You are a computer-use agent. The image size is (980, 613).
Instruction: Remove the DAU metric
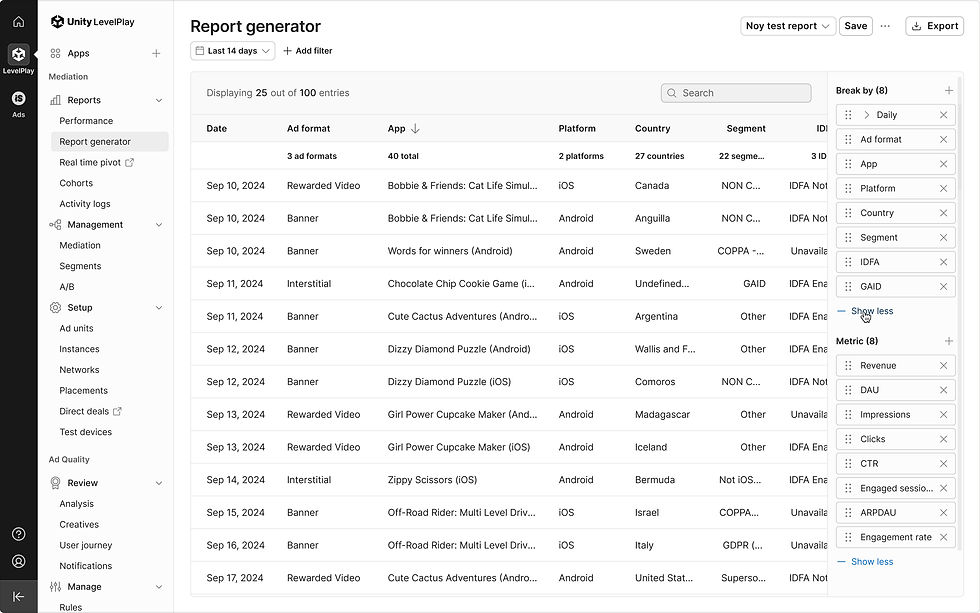tap(944, 390)
